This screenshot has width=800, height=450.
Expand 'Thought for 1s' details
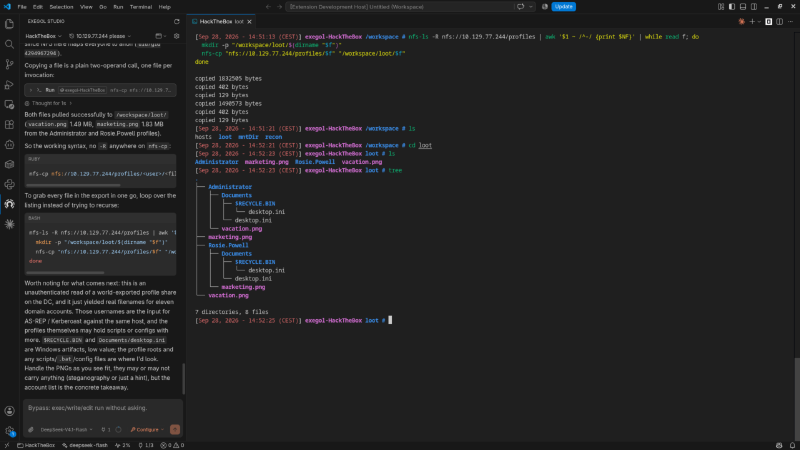[48, 103]
